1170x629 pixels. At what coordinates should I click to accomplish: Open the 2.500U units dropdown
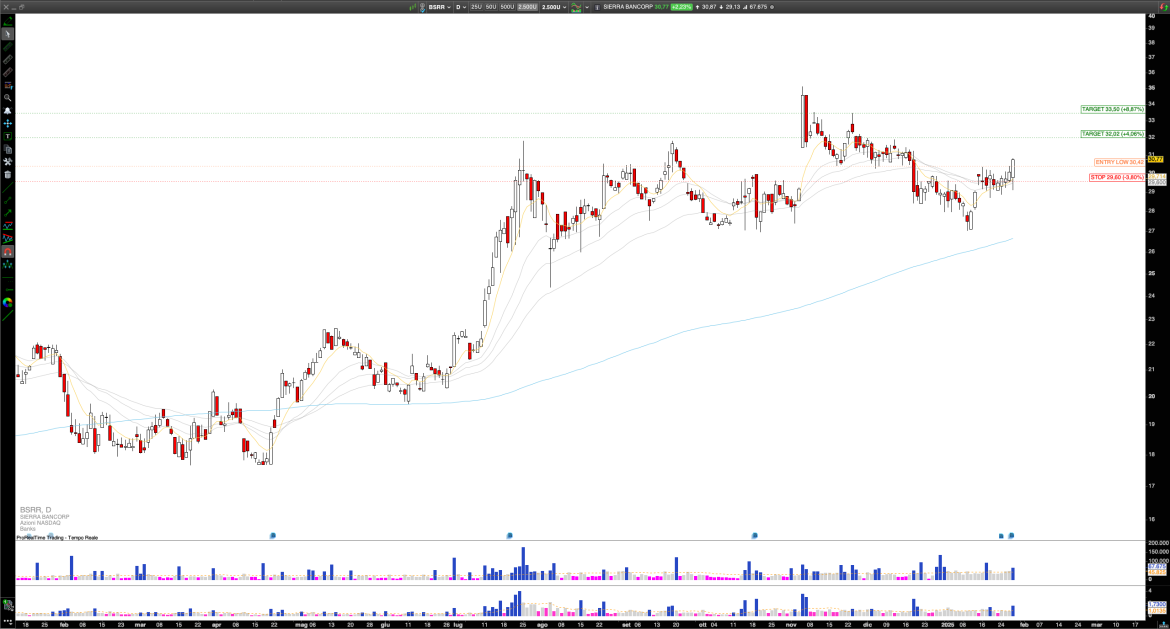point(563,7)
